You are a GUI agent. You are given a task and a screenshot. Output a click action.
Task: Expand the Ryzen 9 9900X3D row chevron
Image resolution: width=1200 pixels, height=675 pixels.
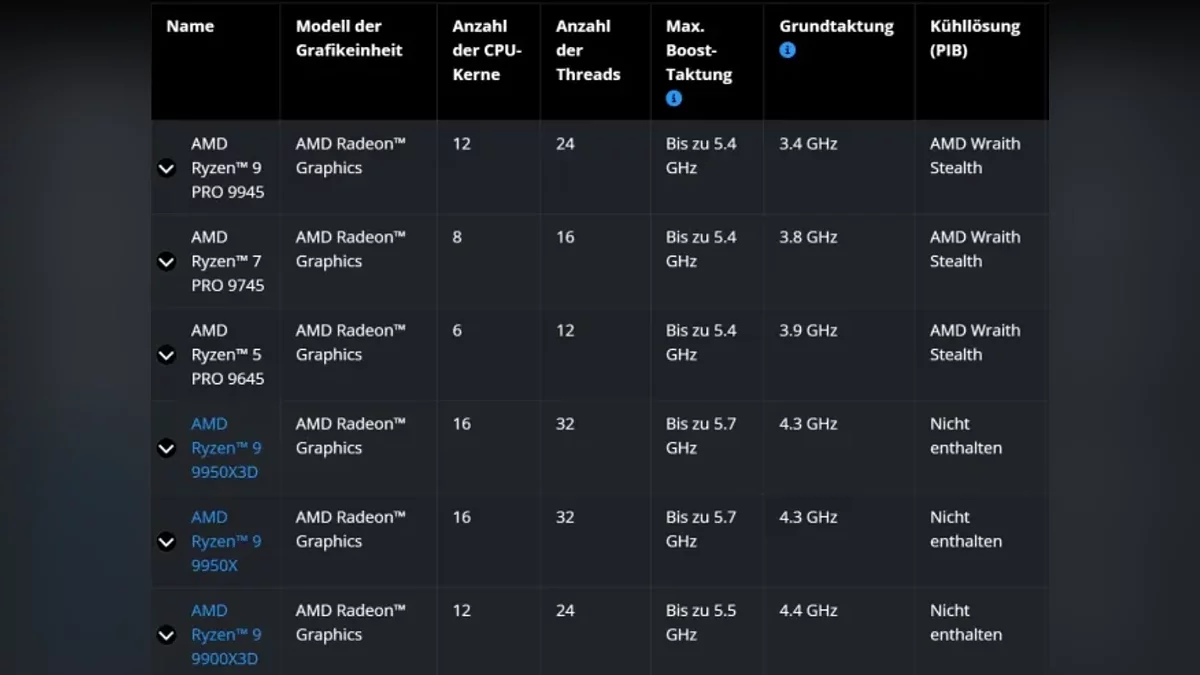pyautogui.click(x=167, y=635)
